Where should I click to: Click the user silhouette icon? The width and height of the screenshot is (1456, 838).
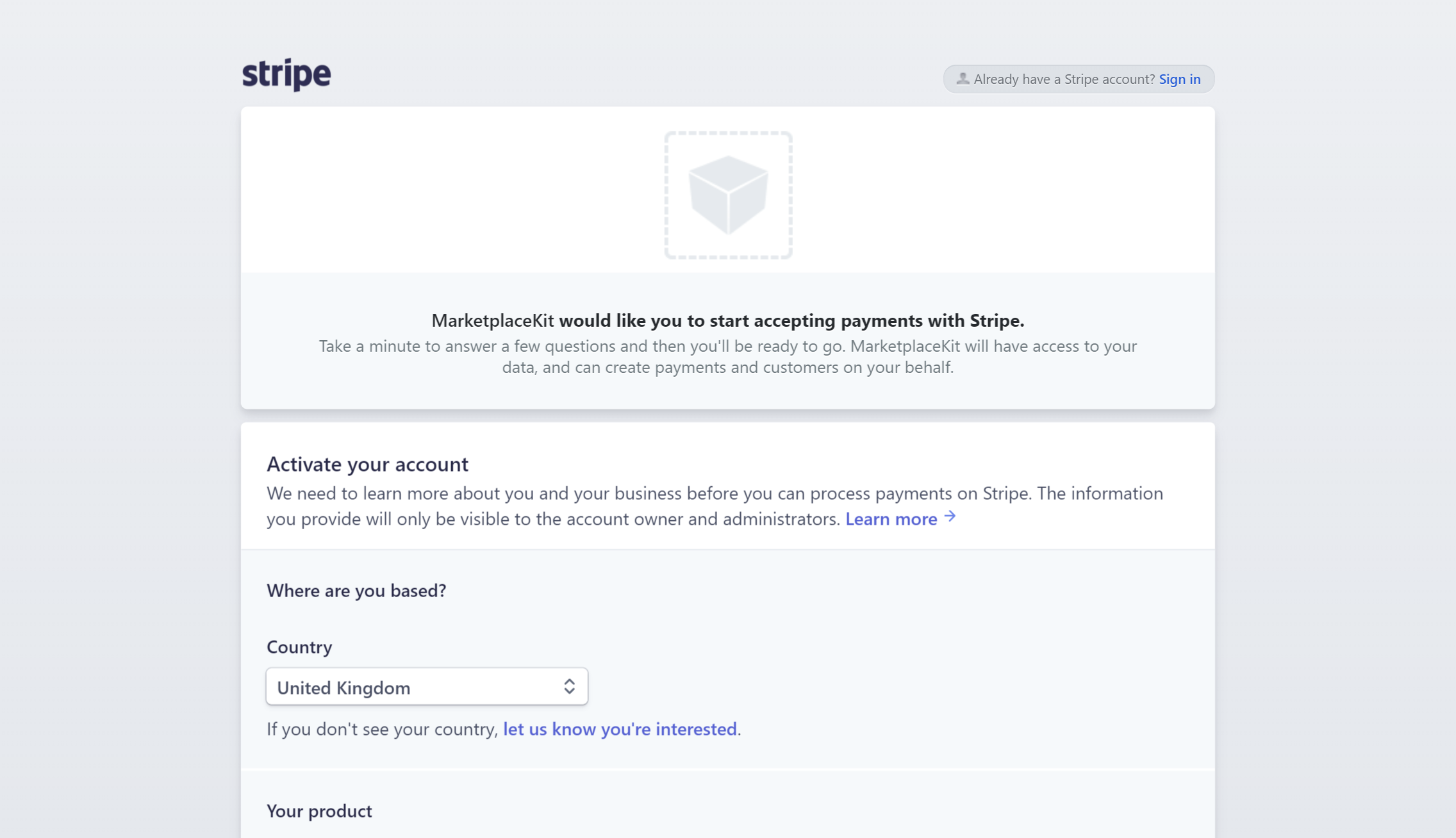(x=962, y=79)
